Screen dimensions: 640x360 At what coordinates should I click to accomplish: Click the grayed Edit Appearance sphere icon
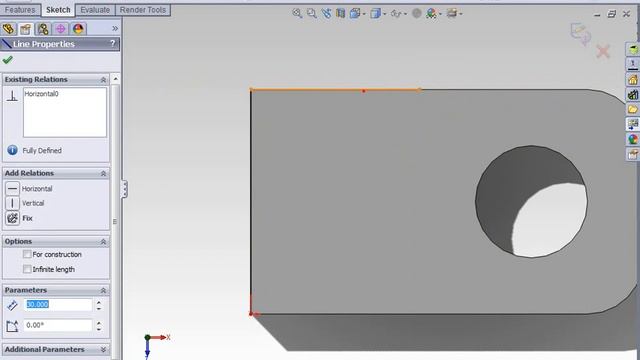pos(416,13)
